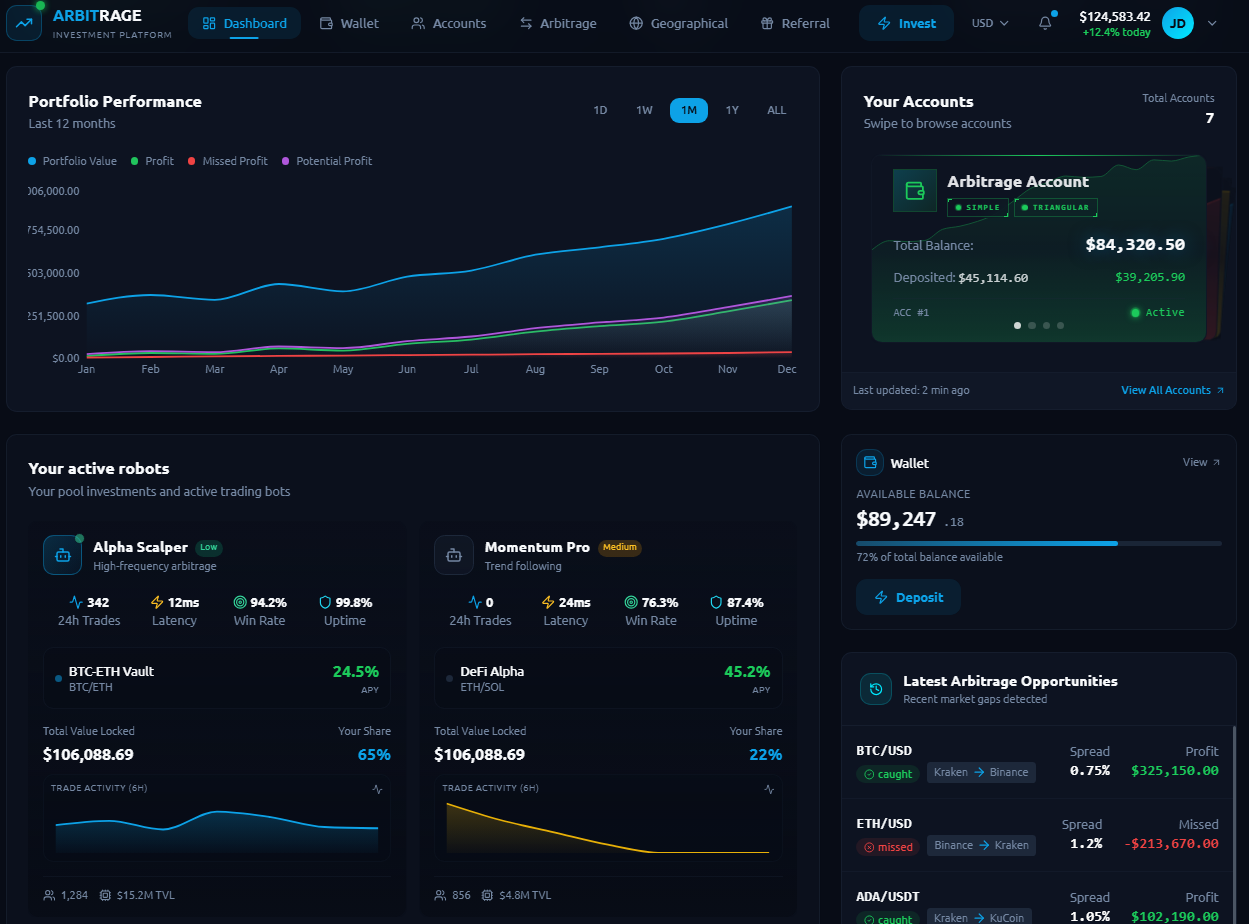Viewport: 1249px width, 924px height.
Task: Open View All Accounts link
Action: (x=1172, y=390)
